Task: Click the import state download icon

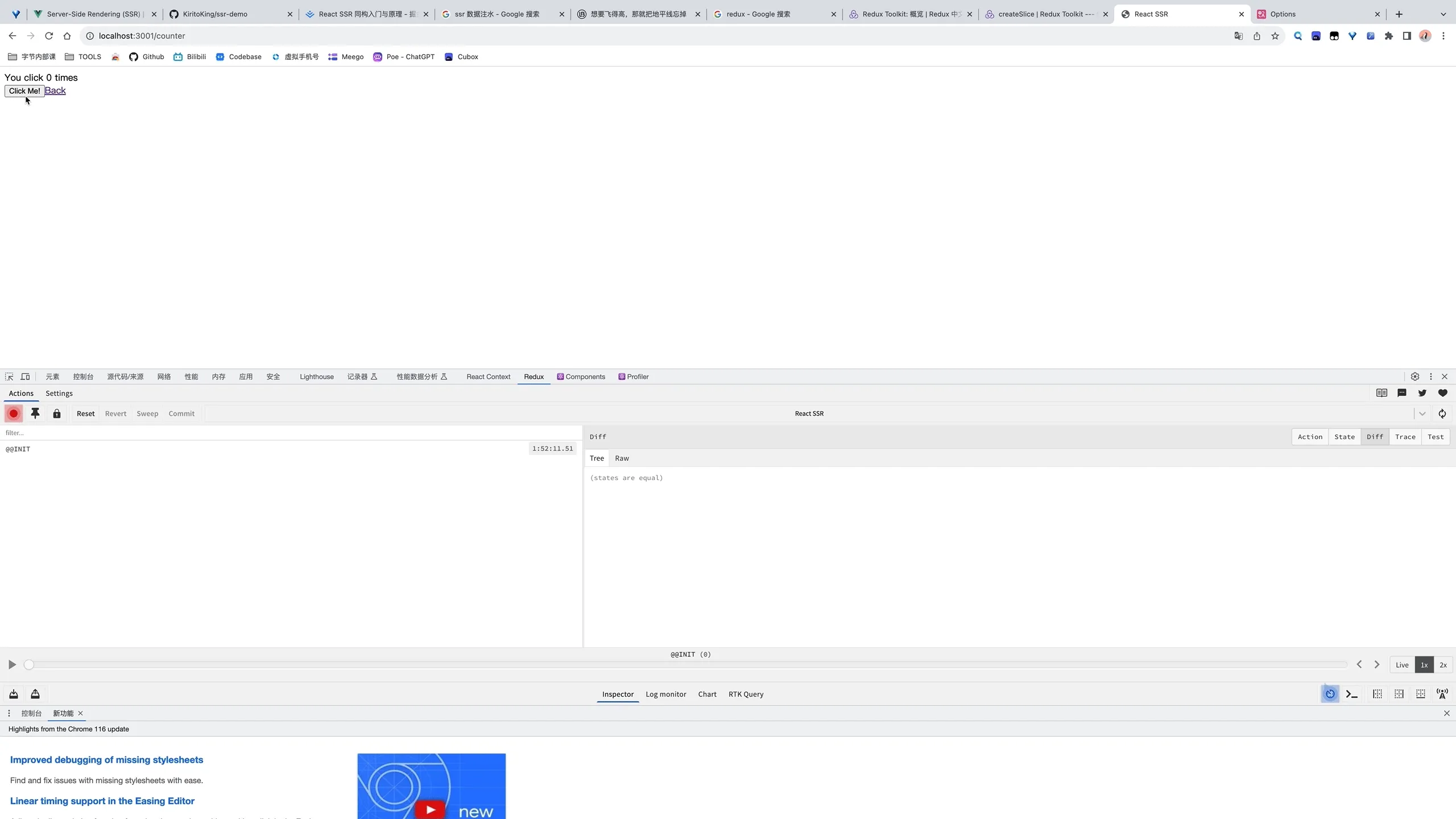Action: (x=14, y=694)
